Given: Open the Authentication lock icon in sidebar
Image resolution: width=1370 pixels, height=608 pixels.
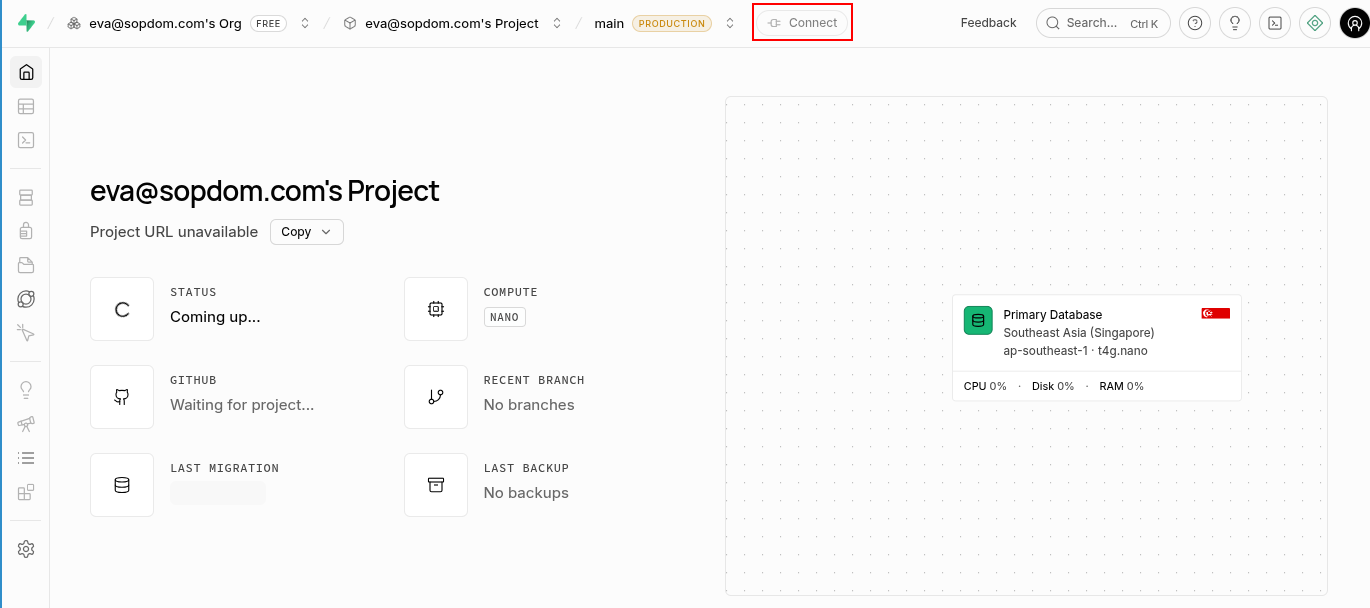Looking at the screenshot, I should click(26, 231).
